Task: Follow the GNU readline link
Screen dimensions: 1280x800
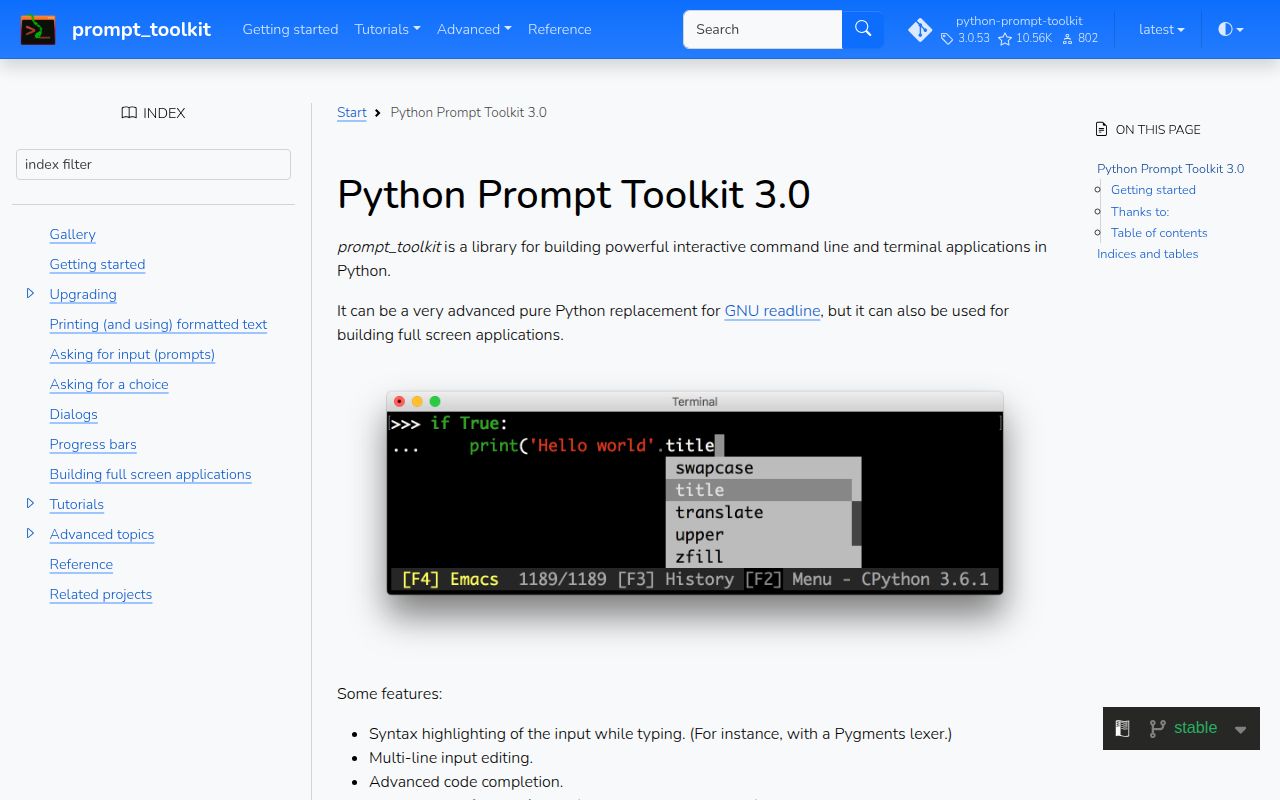Action: coord(772,311)
